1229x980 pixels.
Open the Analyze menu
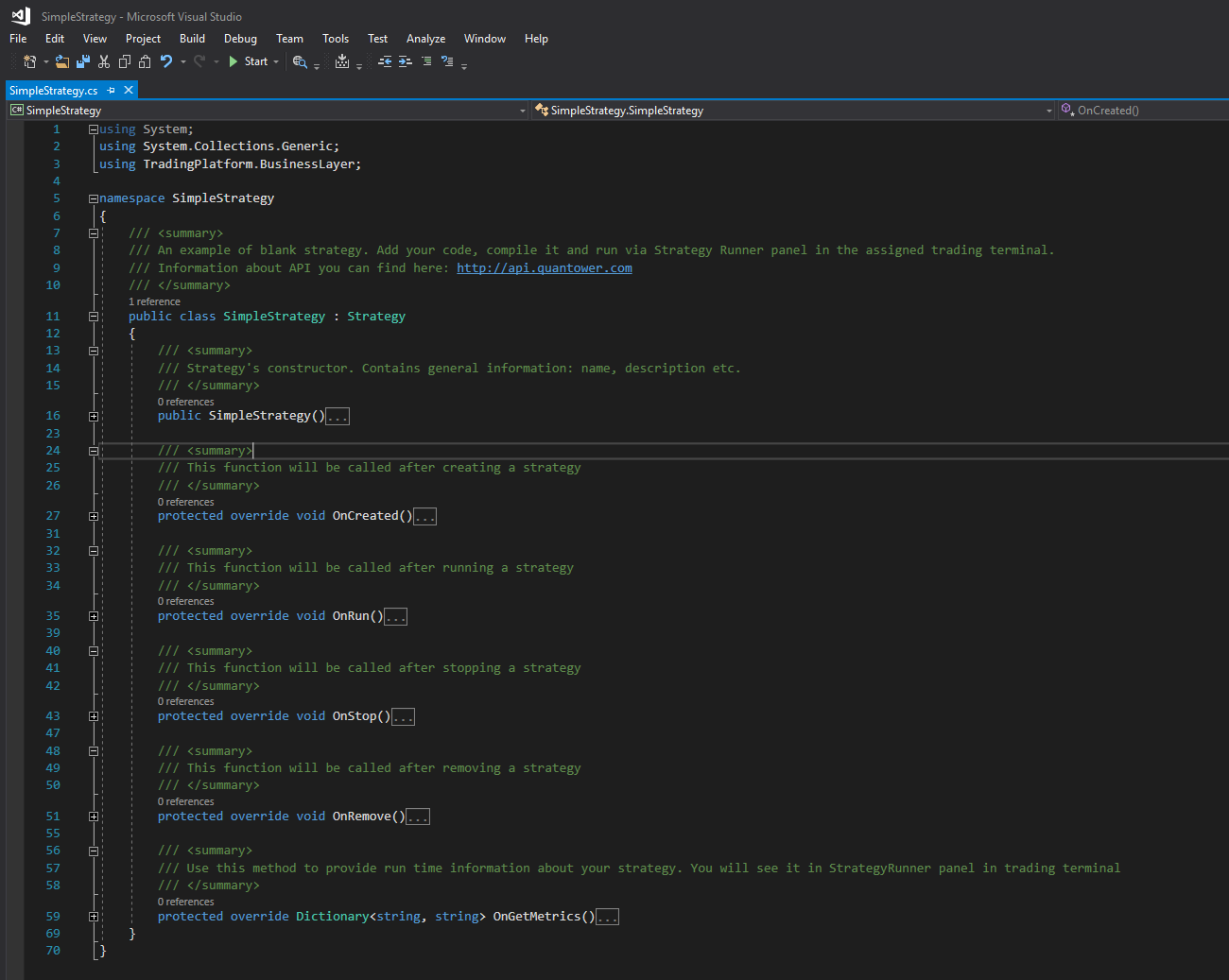pos(425,39)
